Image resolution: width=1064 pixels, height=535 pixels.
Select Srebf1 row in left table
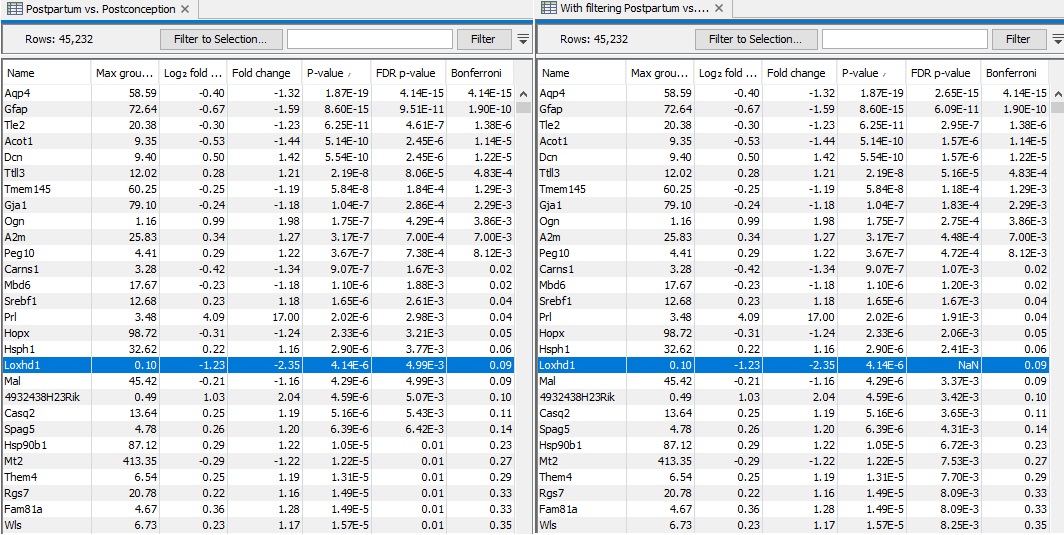click(x=259, y=301)
